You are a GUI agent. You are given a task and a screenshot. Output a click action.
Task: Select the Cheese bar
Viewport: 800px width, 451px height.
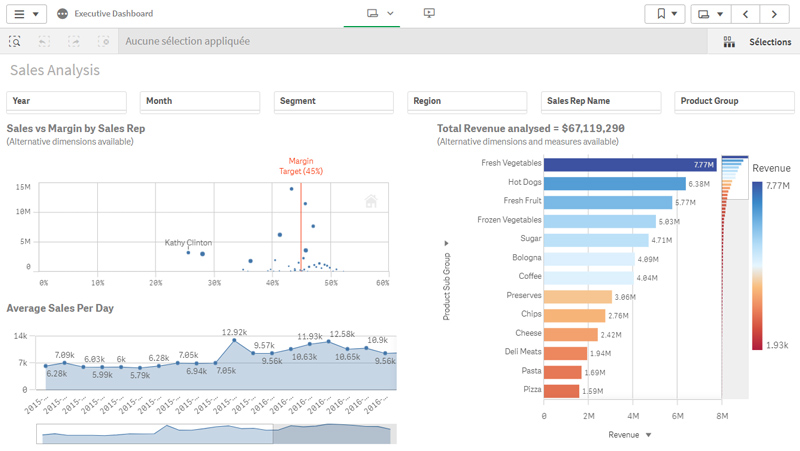click(570, 334)
